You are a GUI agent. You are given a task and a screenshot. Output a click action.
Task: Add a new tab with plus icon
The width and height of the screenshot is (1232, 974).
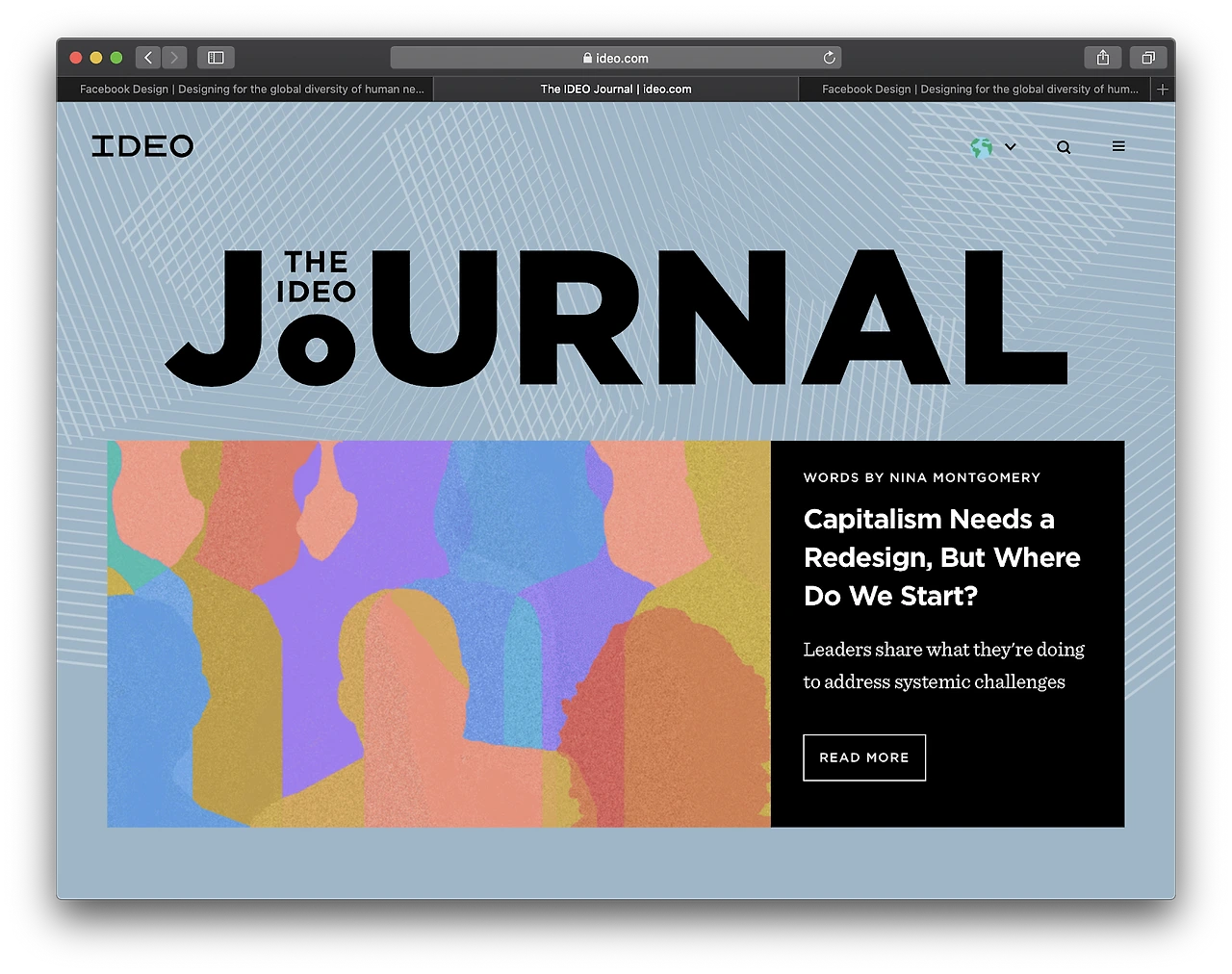tap(1163, 89)
